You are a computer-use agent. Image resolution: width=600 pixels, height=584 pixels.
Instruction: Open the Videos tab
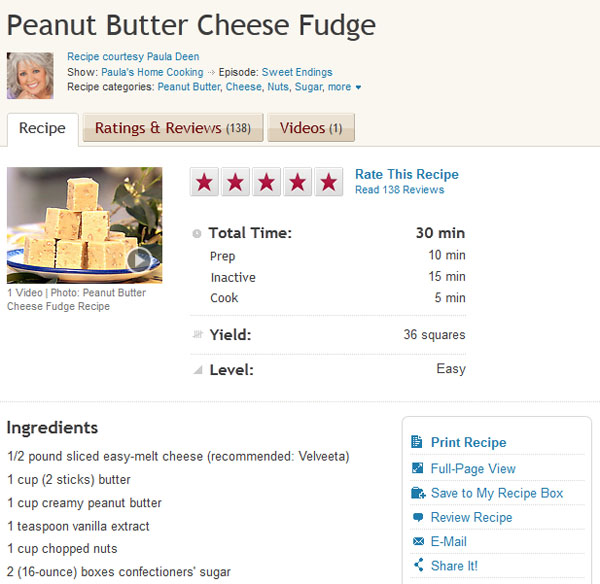tap(311, 128)
